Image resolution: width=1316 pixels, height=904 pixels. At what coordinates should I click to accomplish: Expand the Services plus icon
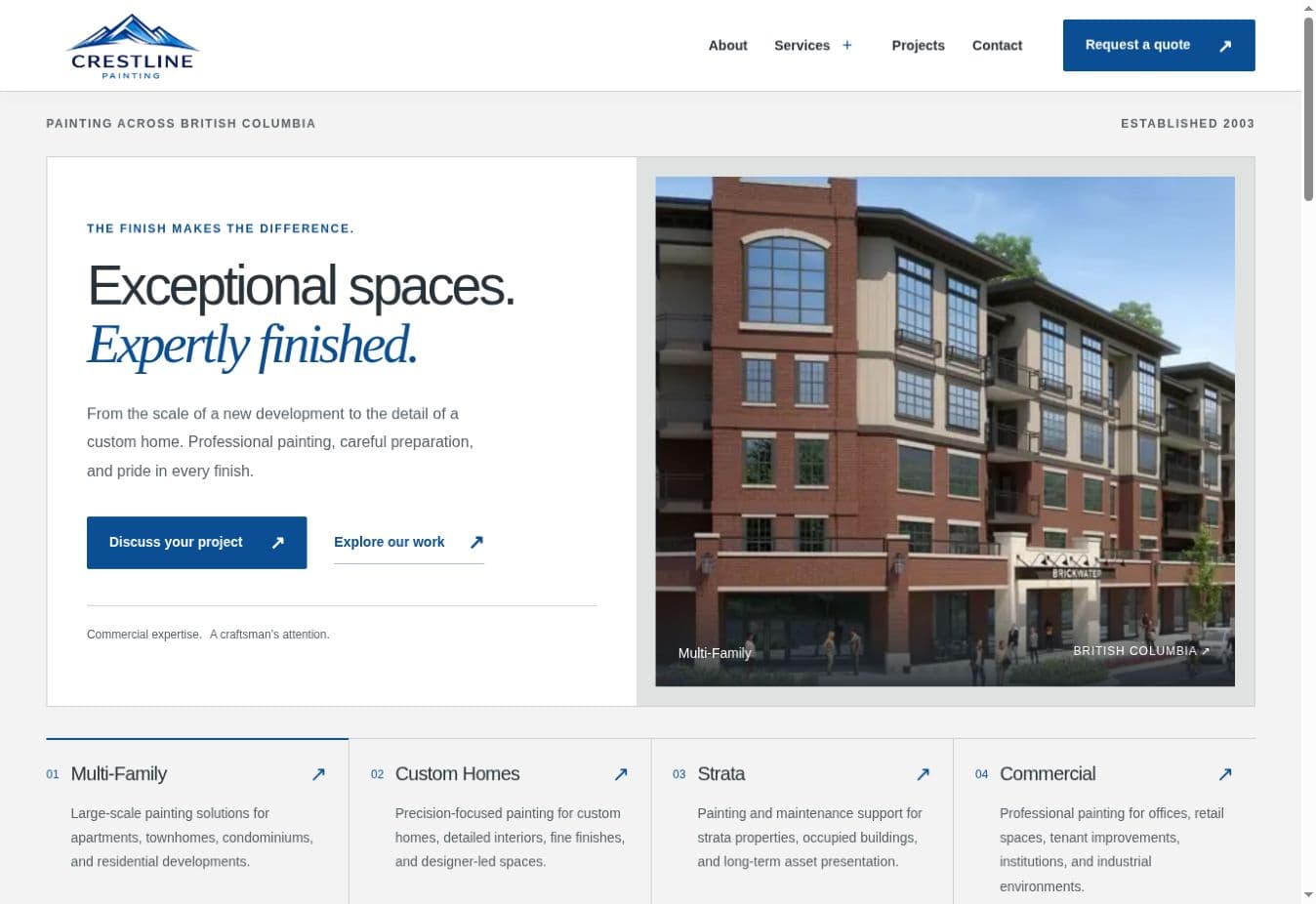847,45
